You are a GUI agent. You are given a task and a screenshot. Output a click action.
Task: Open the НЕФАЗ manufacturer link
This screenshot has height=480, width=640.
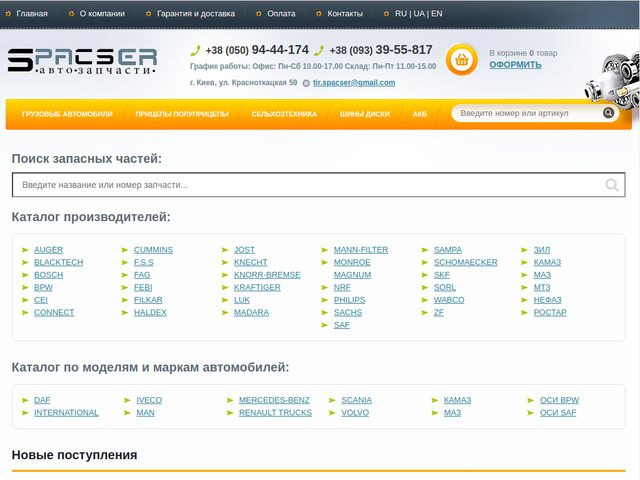click(x=547, y=300)
